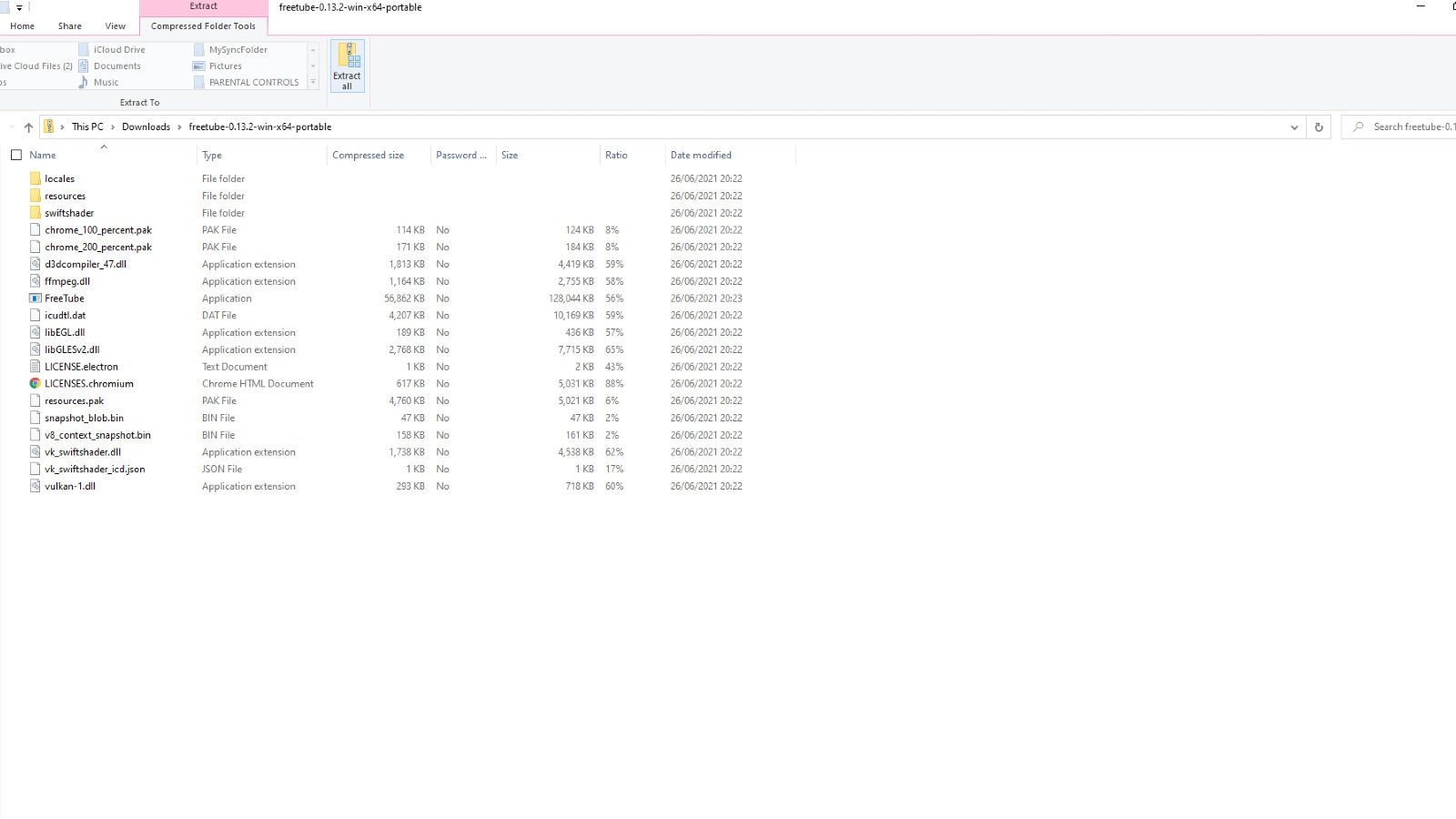Expand the address bar history dropdown

pyautogui.click(x=1294, y=127)
